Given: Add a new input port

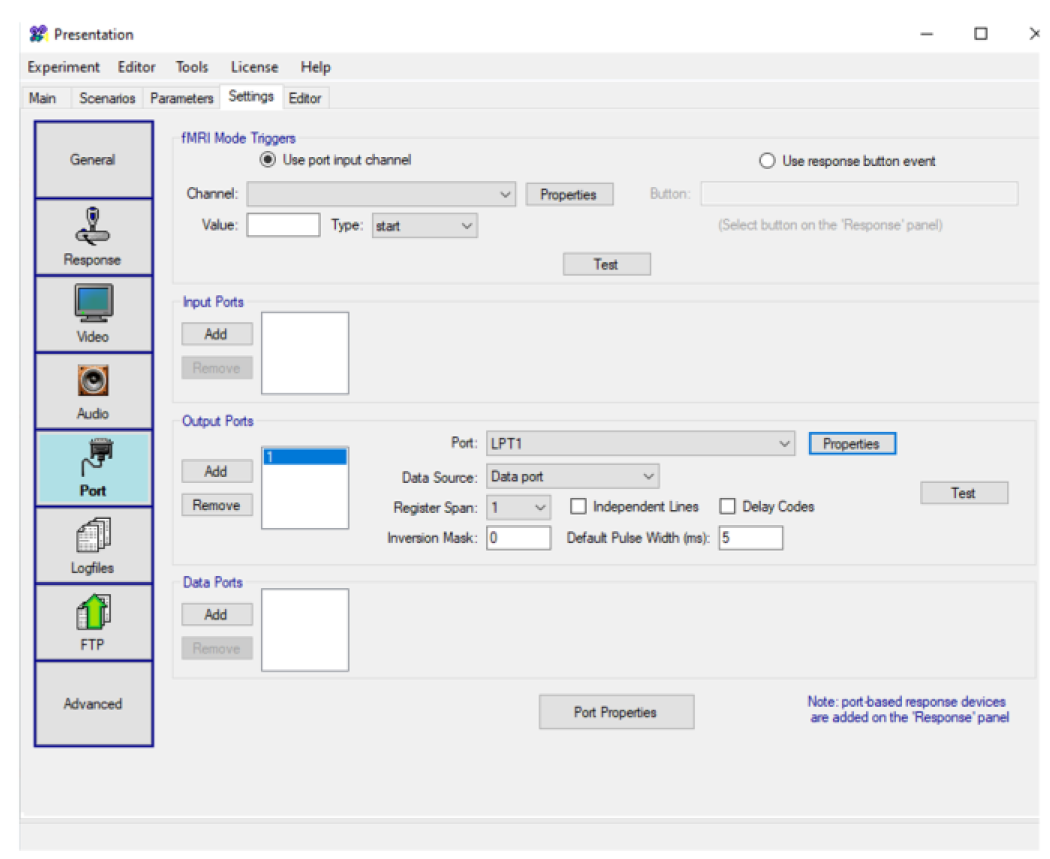Looking at the screenshot, I should point(216,334).
